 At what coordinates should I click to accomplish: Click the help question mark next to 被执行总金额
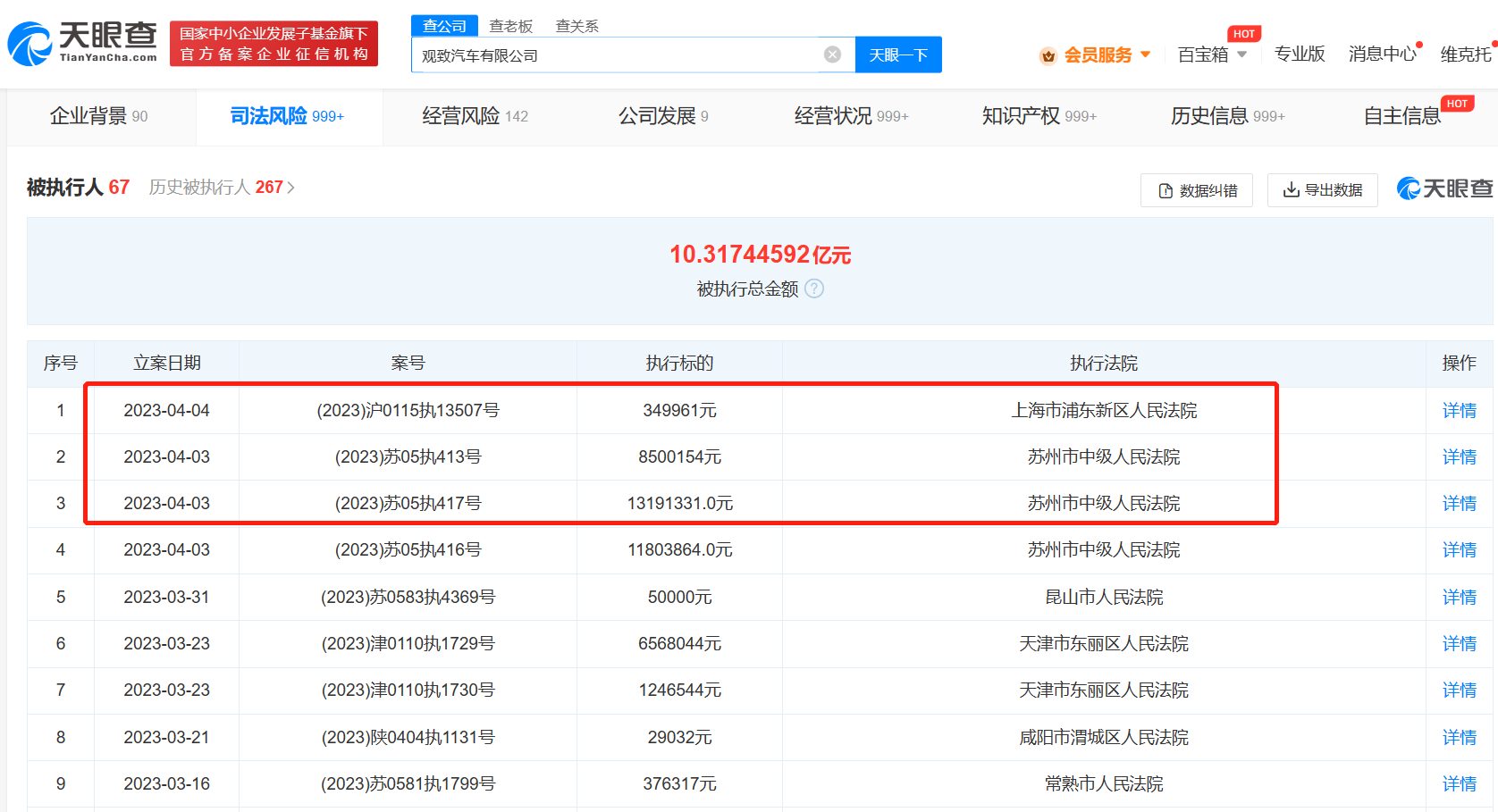[x=814, y=289]
